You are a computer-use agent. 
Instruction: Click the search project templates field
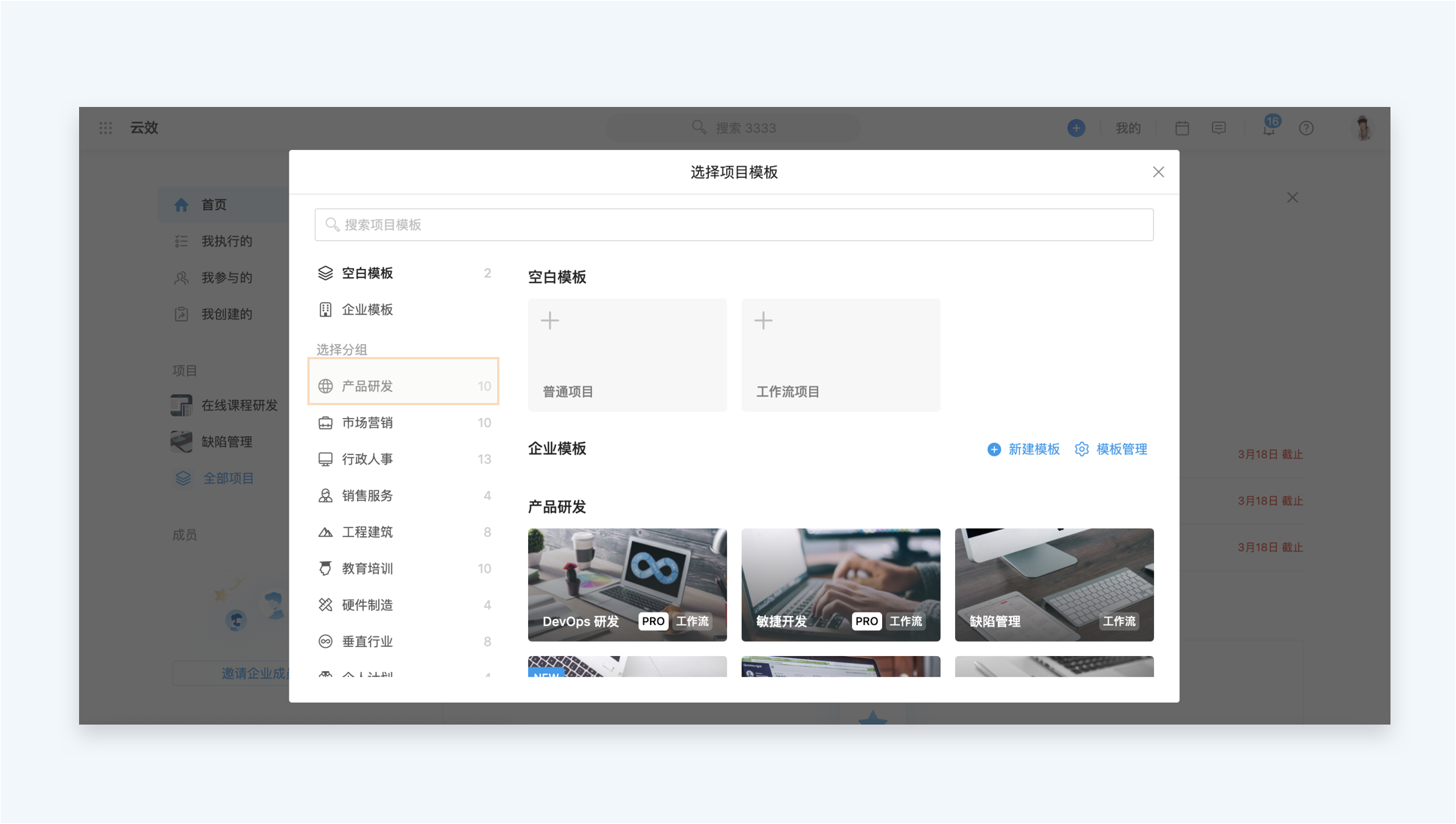[734, 224]
